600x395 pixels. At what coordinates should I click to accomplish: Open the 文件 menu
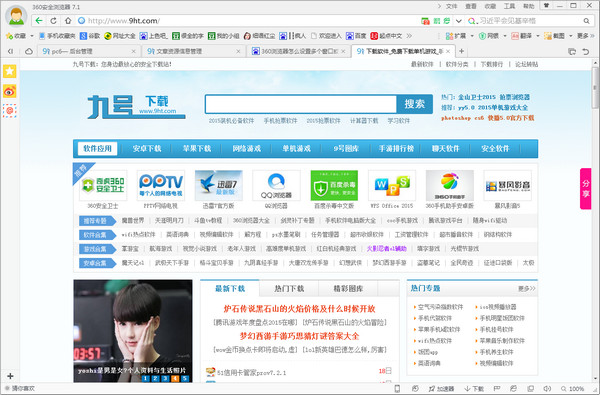tap(452, 6)
